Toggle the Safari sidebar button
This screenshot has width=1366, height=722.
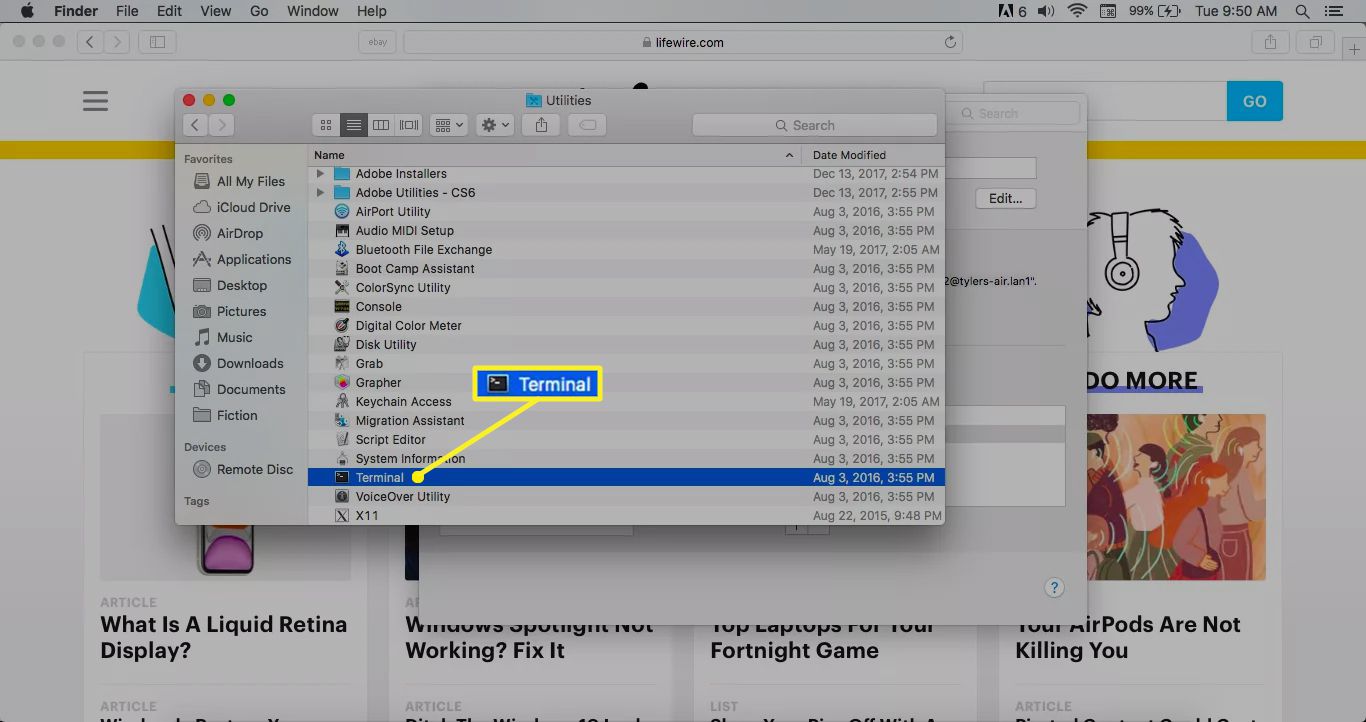coord(157,42)
